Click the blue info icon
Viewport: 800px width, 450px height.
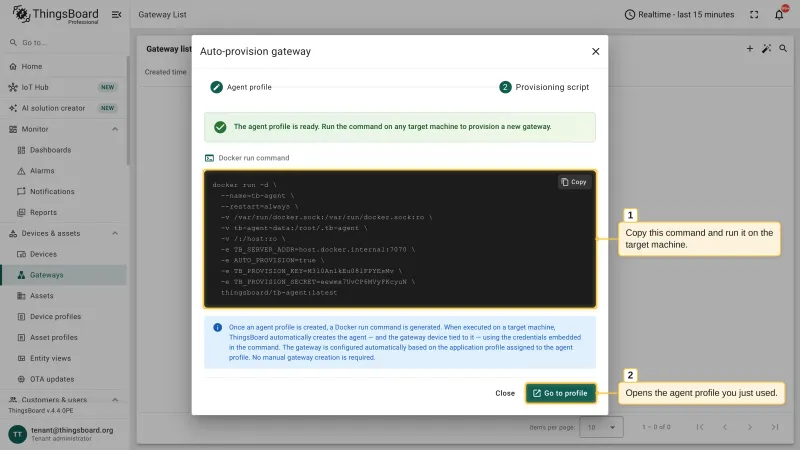217,328
